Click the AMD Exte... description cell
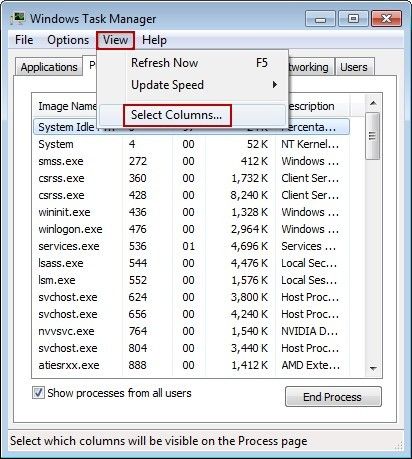The width and height of the screenshot is (412, 459). tap(310, 365)
